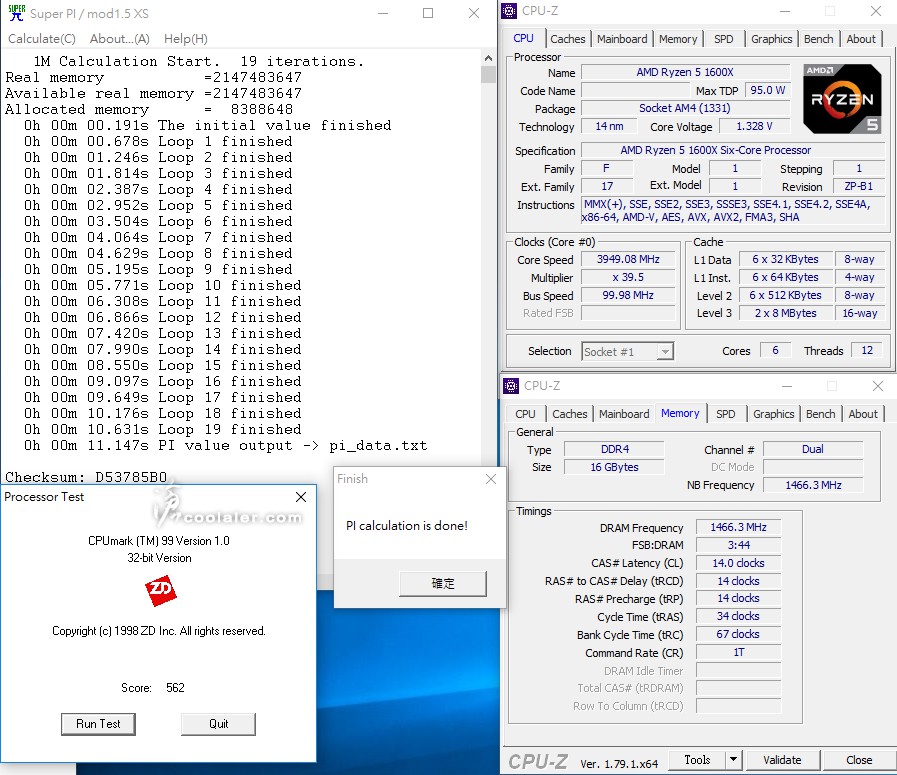This screenshot has height=775, width=897.
Task: Click the Level 3 cache 2 x 8 MBytes value
Action: (785, 313)
